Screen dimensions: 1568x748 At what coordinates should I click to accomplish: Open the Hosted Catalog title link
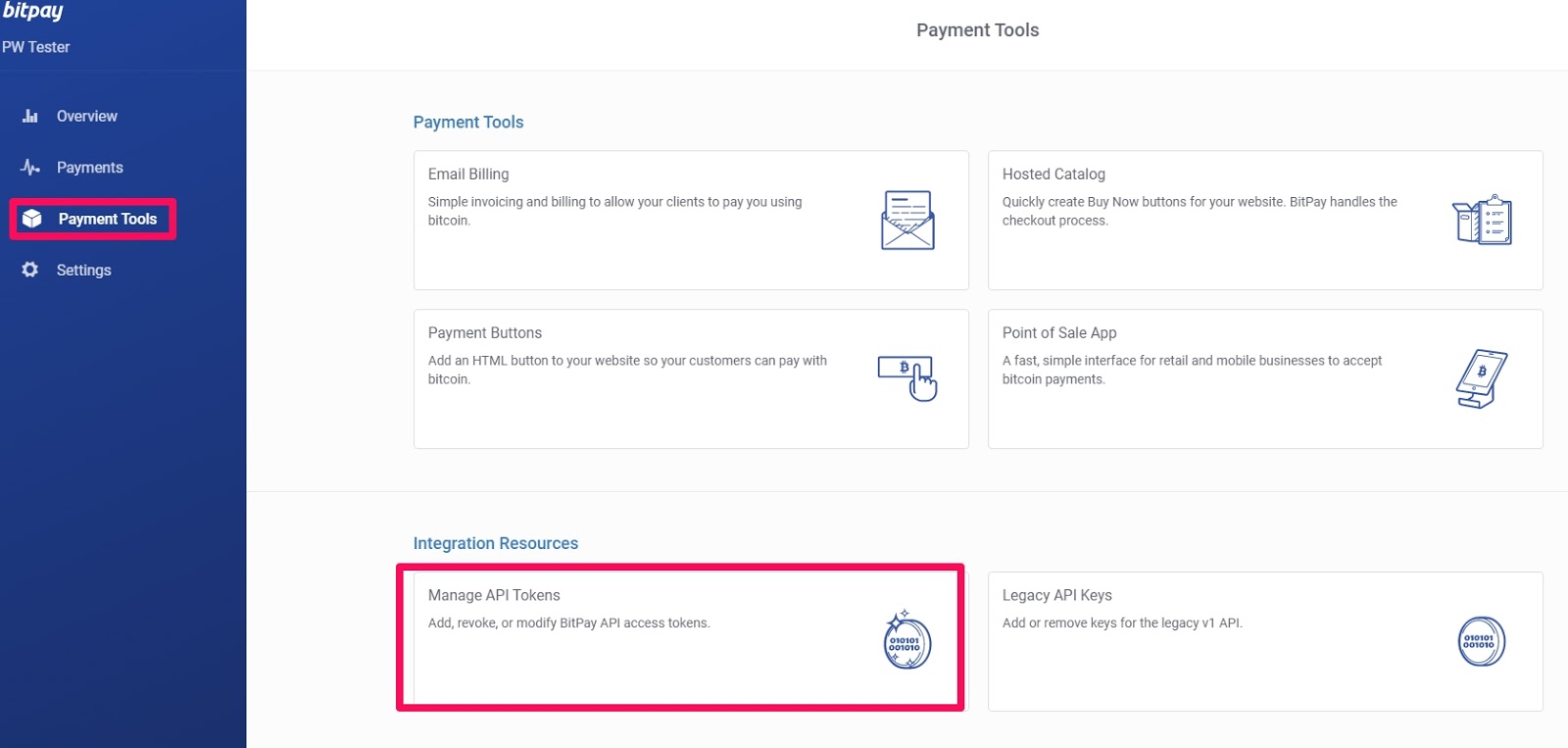click(x=1053, y=174)
